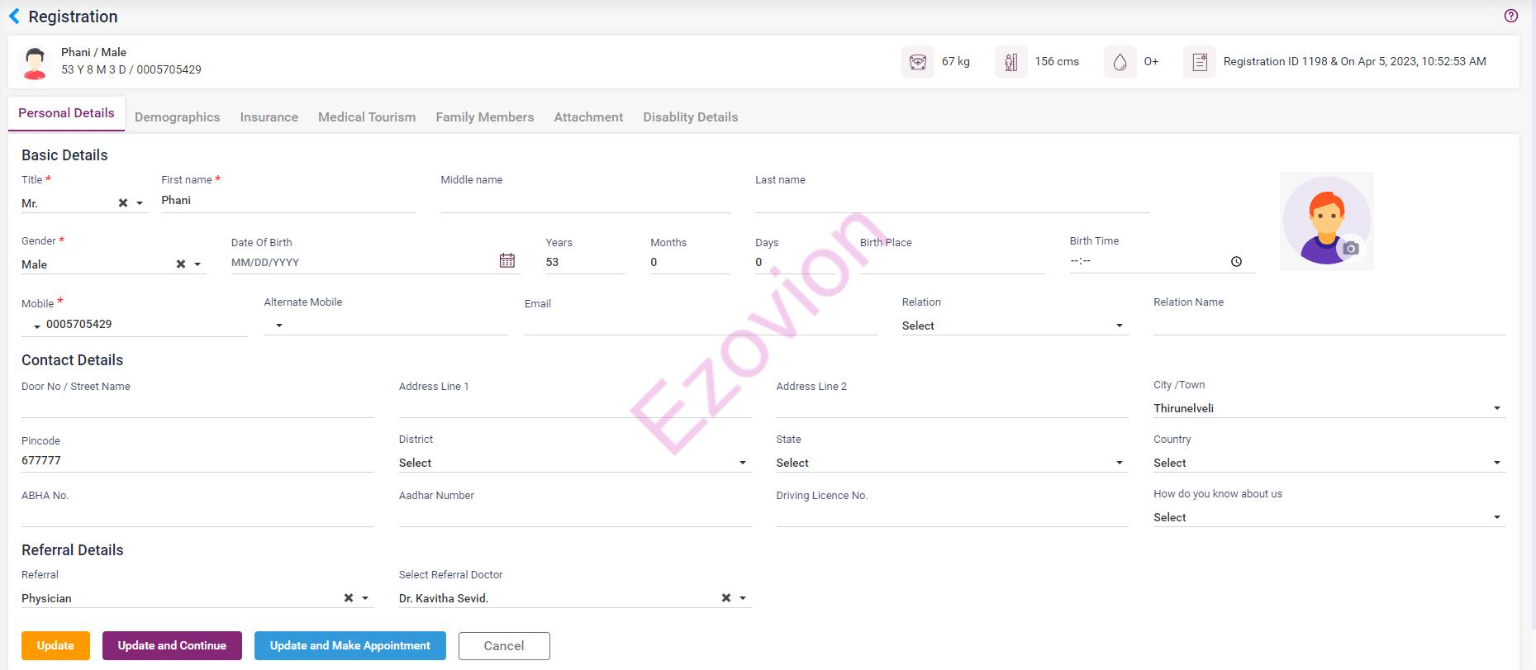Click Update and Make Appointment button

pos(350,646)
